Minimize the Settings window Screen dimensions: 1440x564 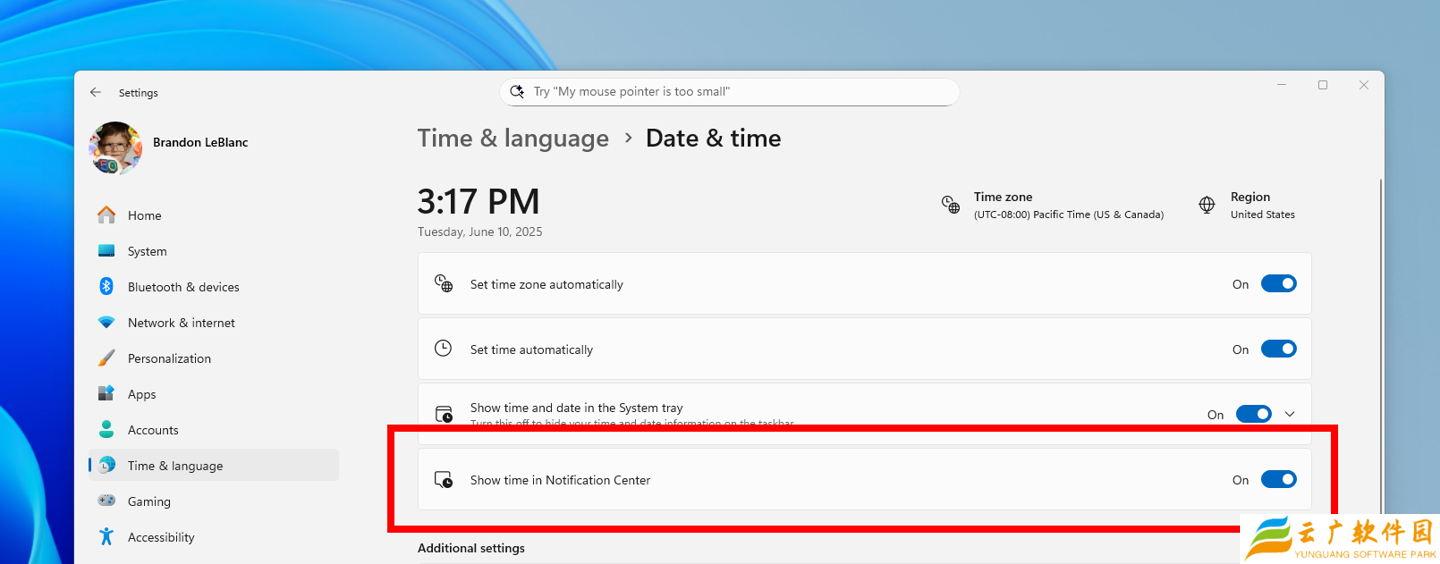1282,86
